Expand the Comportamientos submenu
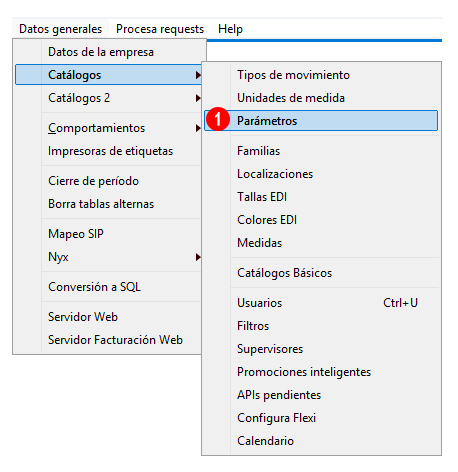Image resolution: width=458 pixels, height=472 pixels. click(x=109, y=128)
